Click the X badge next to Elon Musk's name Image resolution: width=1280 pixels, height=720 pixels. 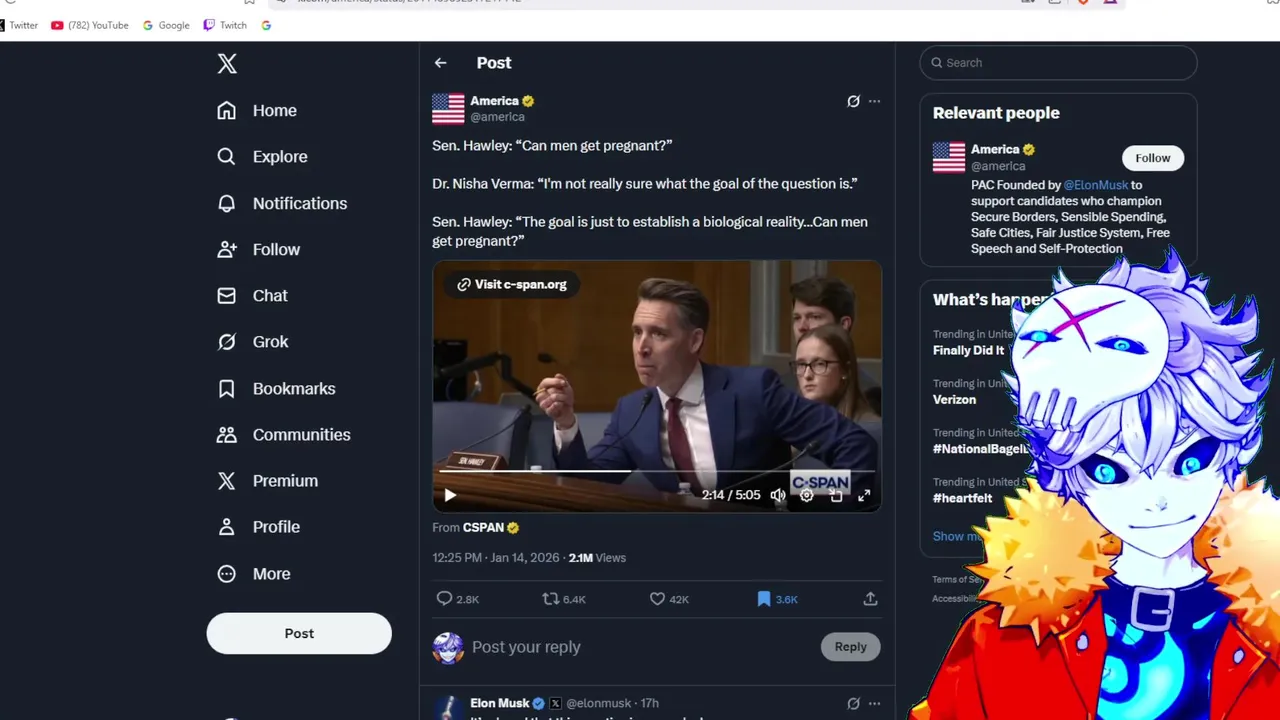point(556,703)
